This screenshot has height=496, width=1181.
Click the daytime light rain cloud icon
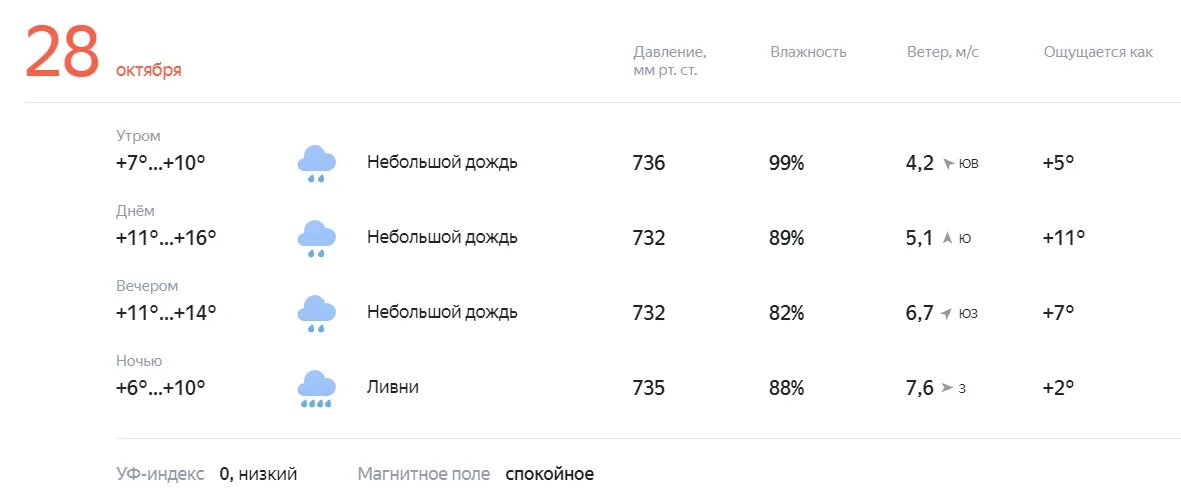(316, 238)
